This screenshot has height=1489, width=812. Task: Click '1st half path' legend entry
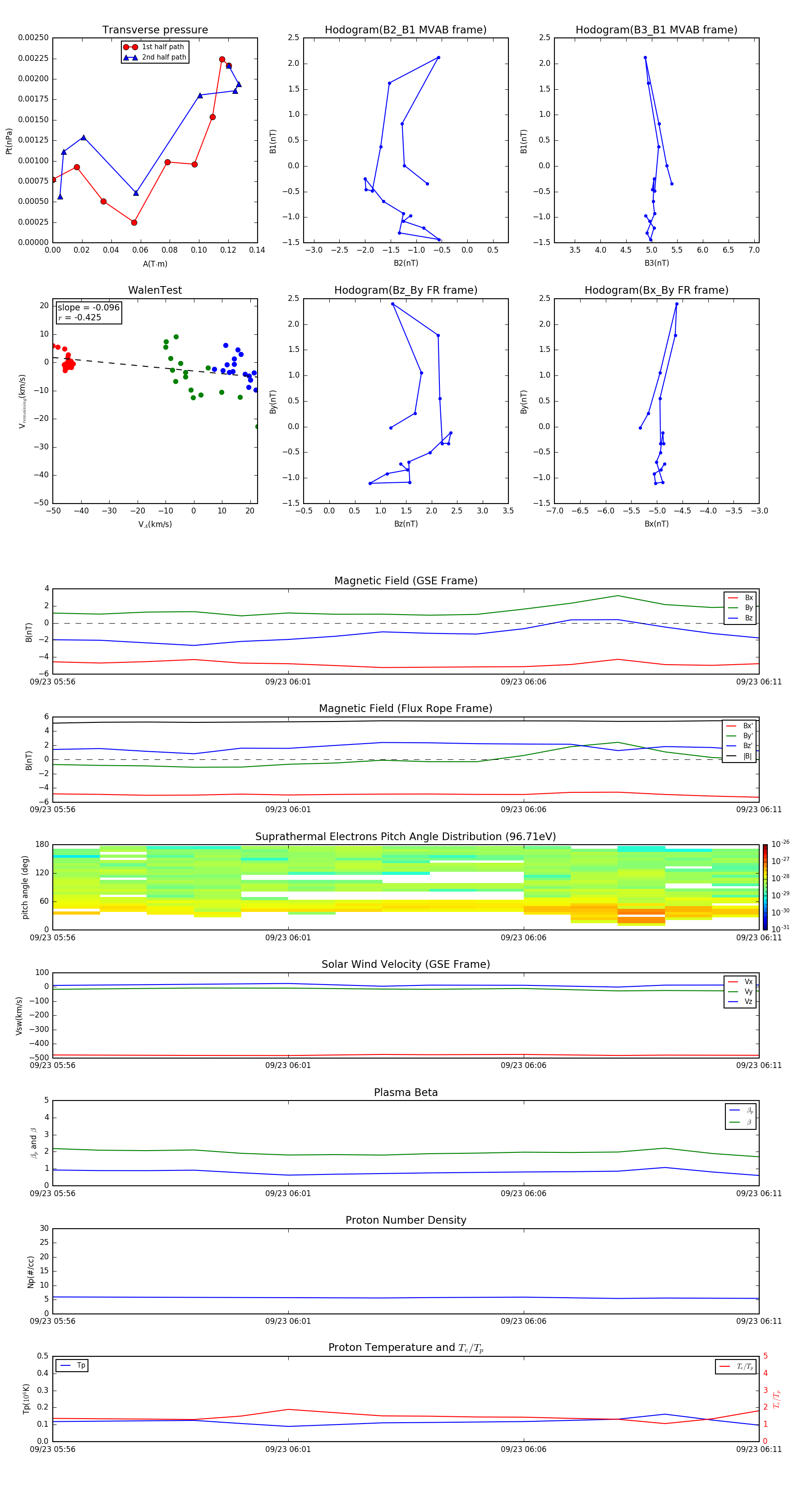(x=154, y=47)
